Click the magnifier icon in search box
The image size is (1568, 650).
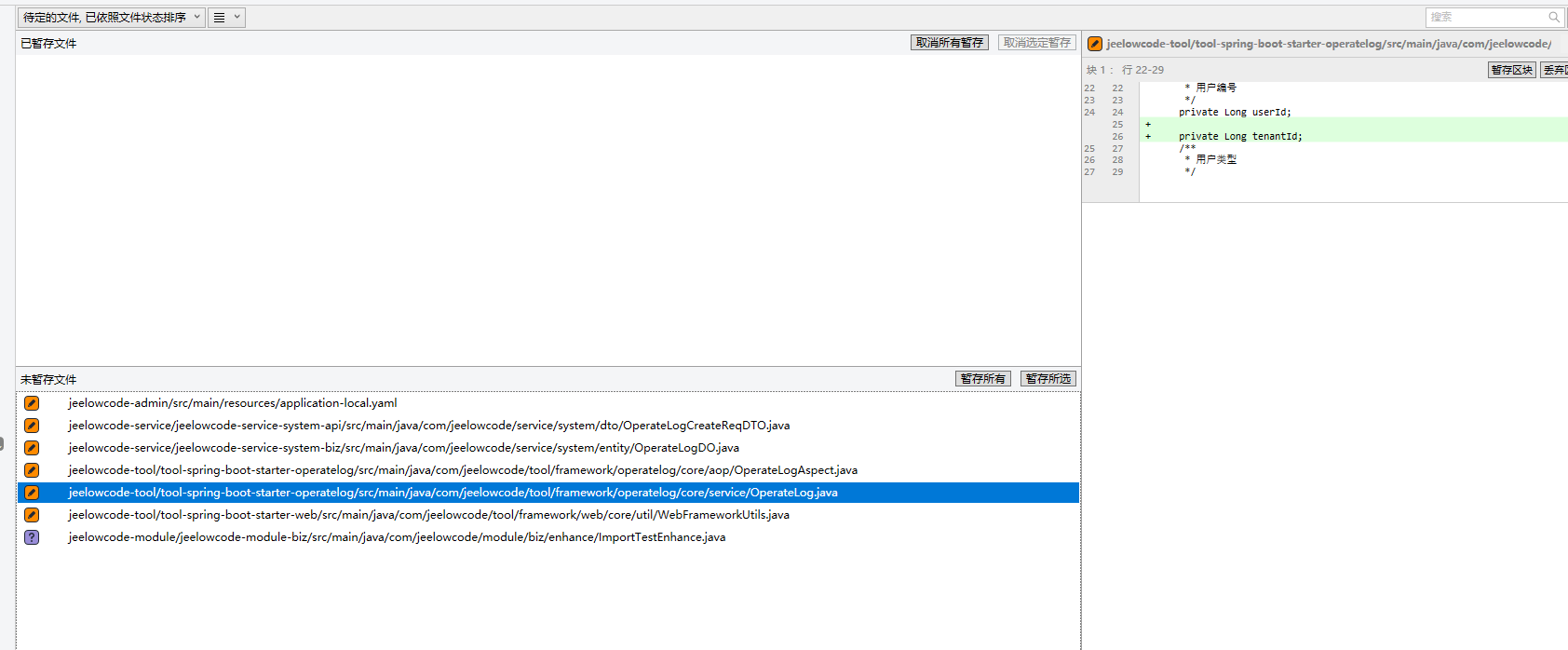tap(1553, 17)
